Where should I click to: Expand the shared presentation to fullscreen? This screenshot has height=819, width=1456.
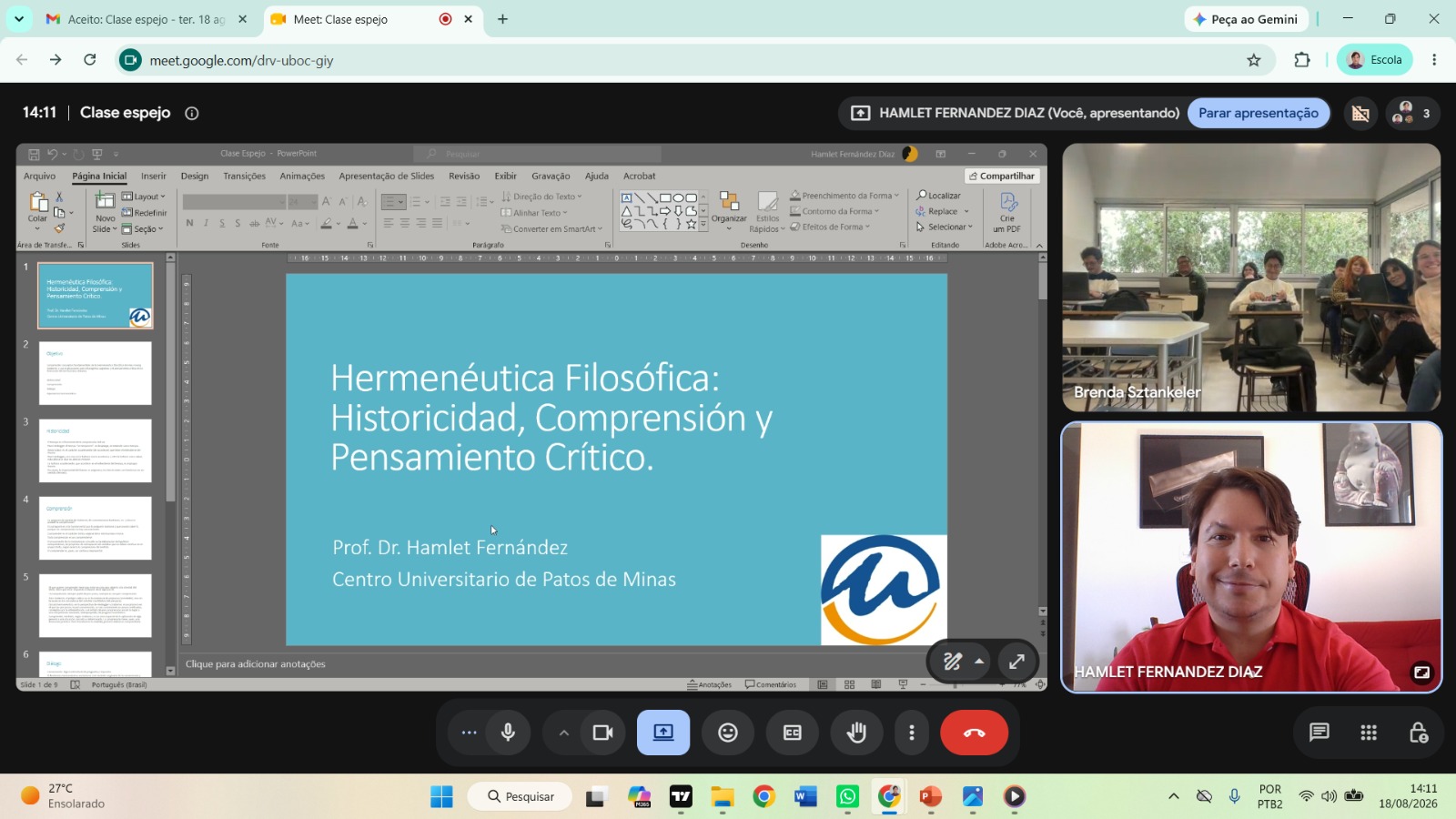1017,662
